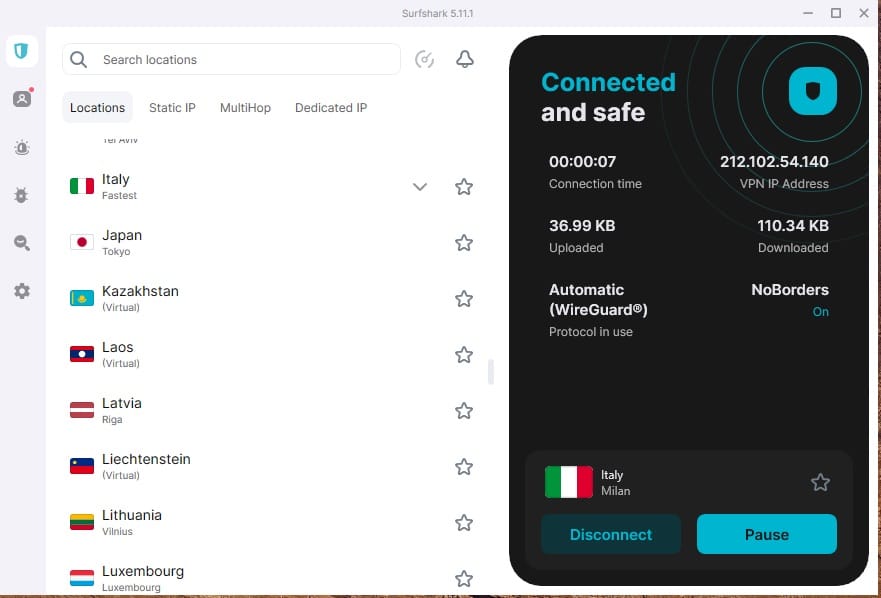Expand Italy server list chevron
The width and height of the screenshot is (881, 598).
click(420, 187)
